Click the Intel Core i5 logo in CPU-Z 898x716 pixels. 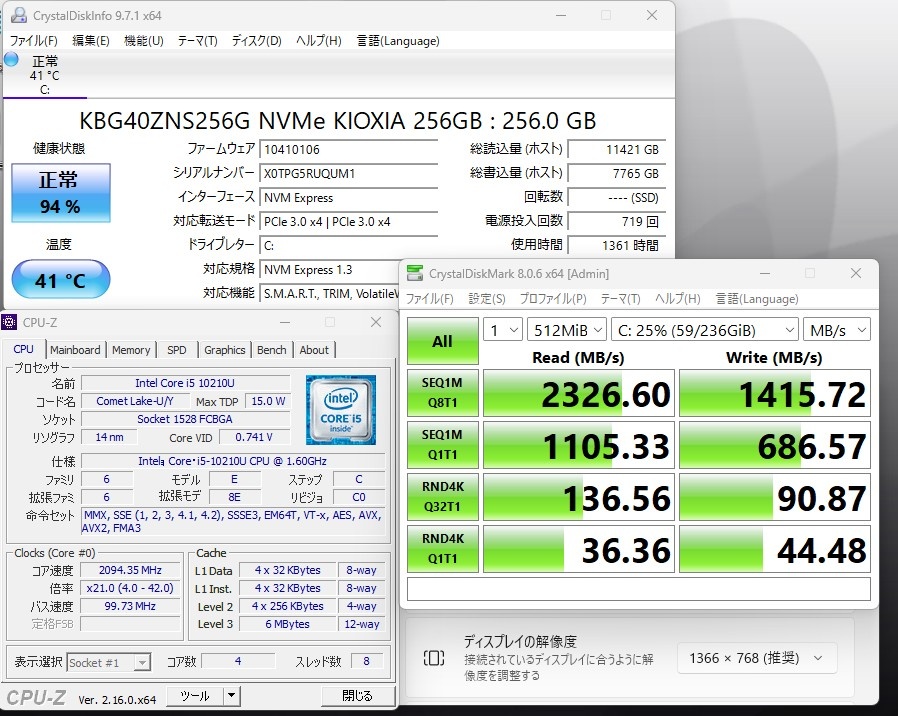tap(340, 410)
